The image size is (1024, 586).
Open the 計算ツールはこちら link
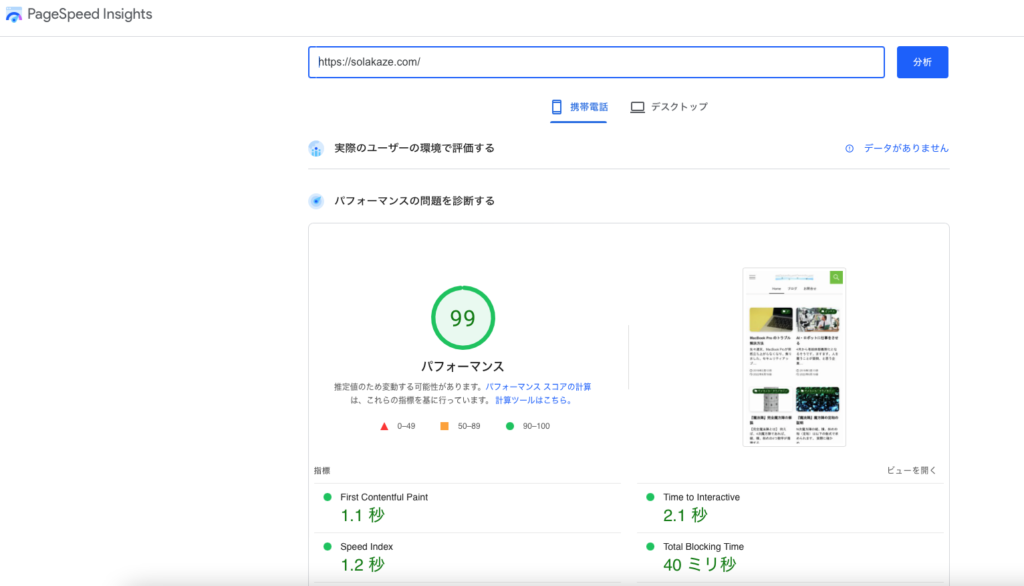tap(534, 400)
